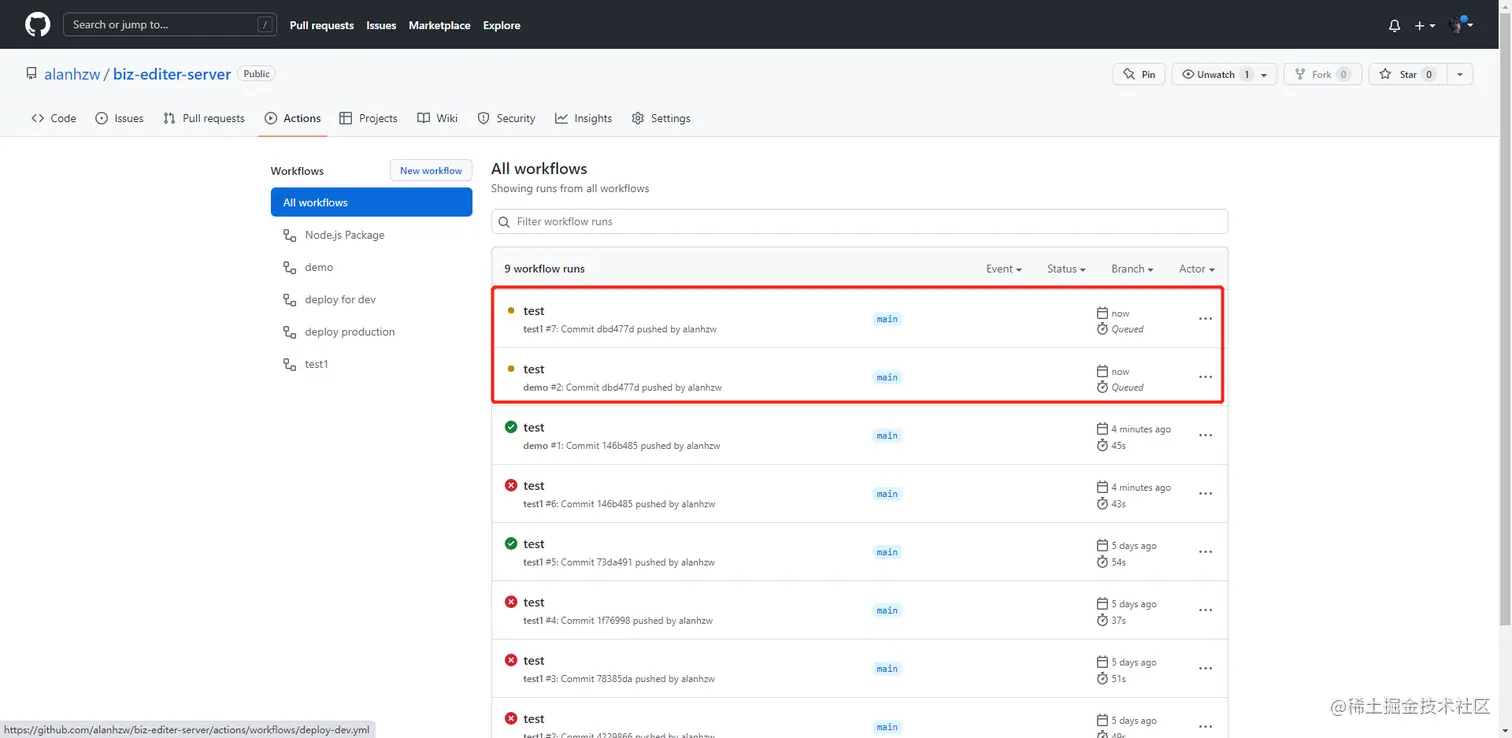Expand the Unwatch options dropdown arrow
The height and width of the screenshot is (738, 1512).
pos(1265,74)
